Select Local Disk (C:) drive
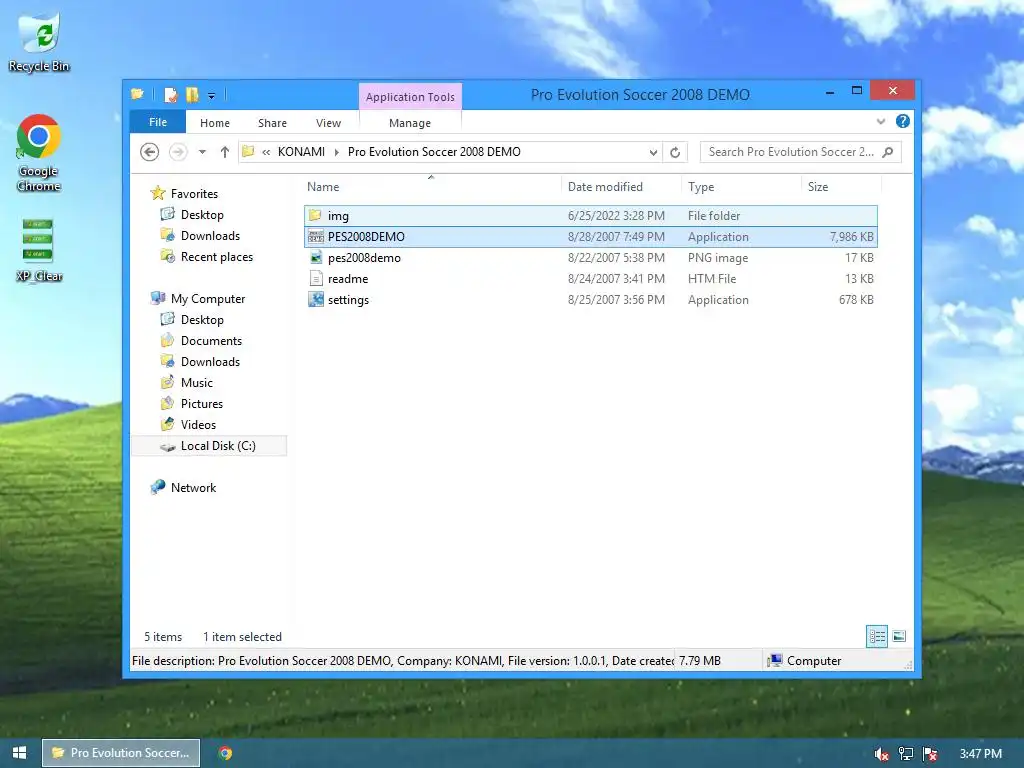 coord(209,445)
